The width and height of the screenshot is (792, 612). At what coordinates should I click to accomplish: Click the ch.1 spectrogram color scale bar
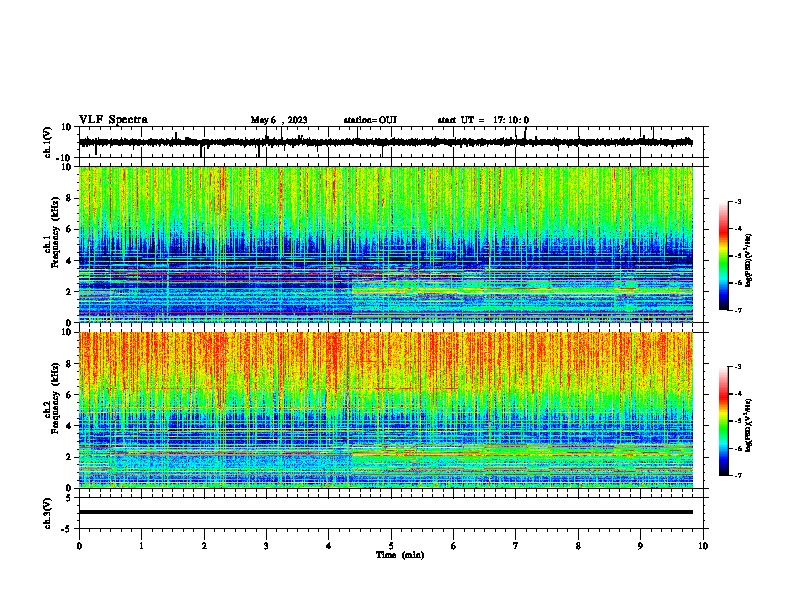coord(724,256)
